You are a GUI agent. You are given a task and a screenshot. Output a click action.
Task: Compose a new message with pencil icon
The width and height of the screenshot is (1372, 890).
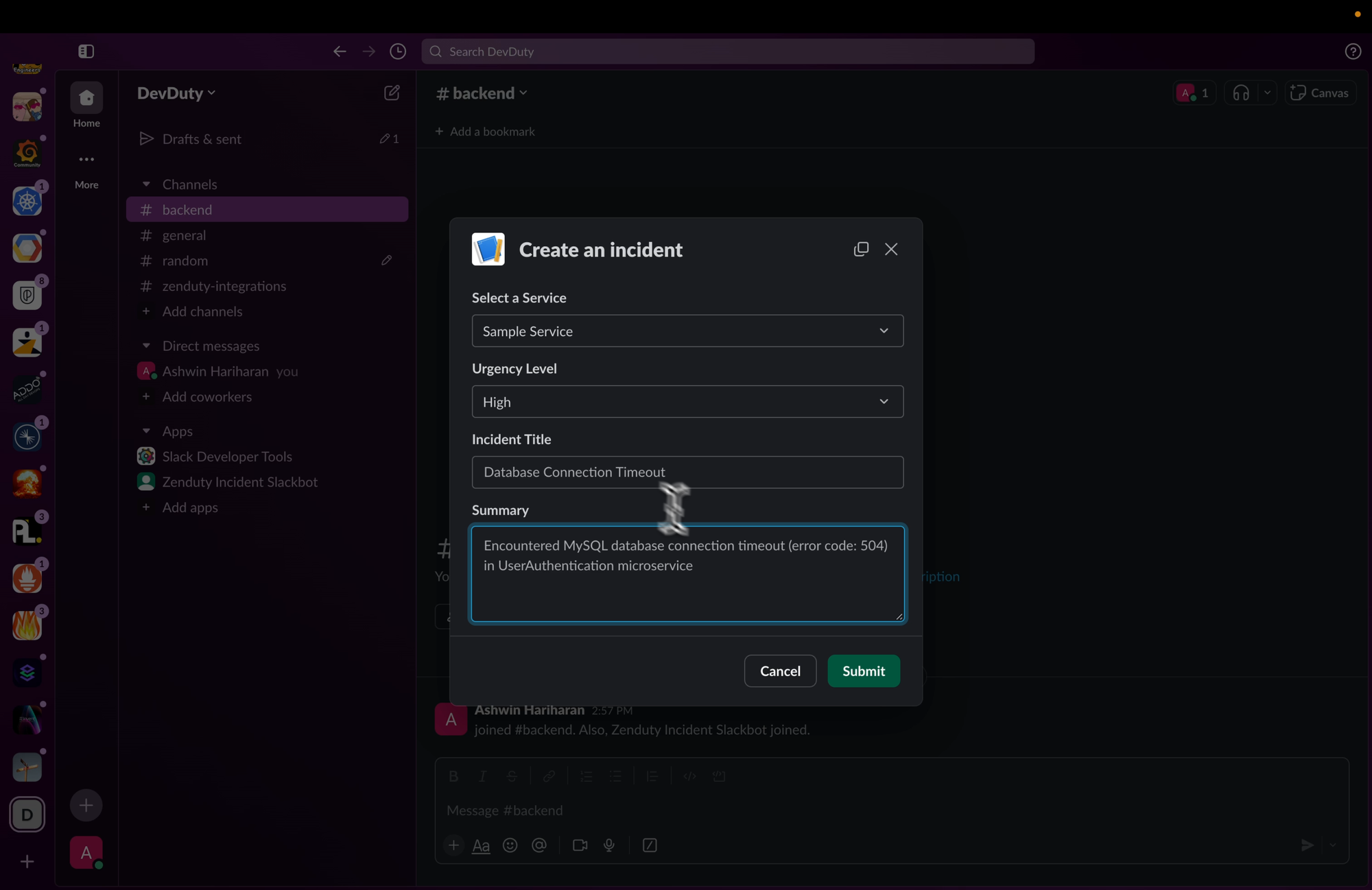392,93
